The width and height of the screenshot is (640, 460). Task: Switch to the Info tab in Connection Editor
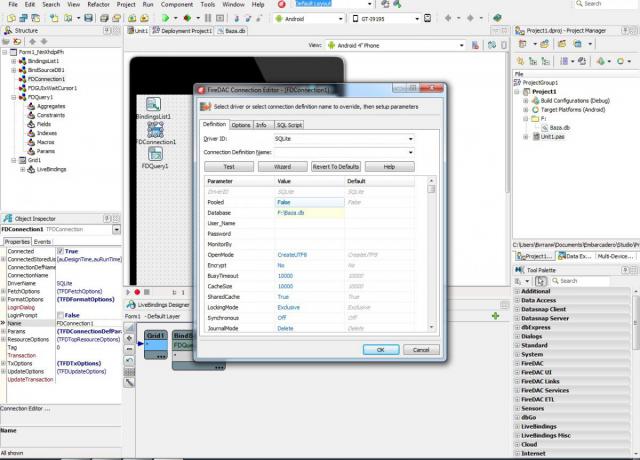261,125
